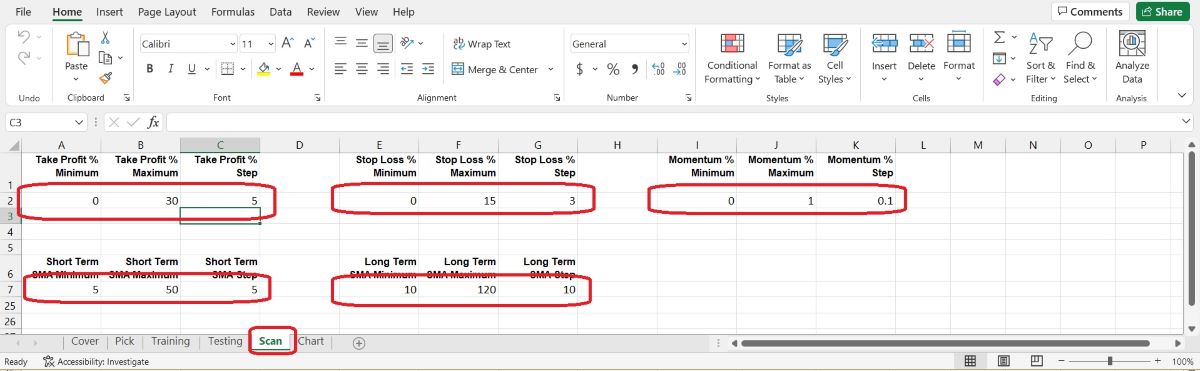Add a new sheet with the plus icon

[x=359, y=342]
